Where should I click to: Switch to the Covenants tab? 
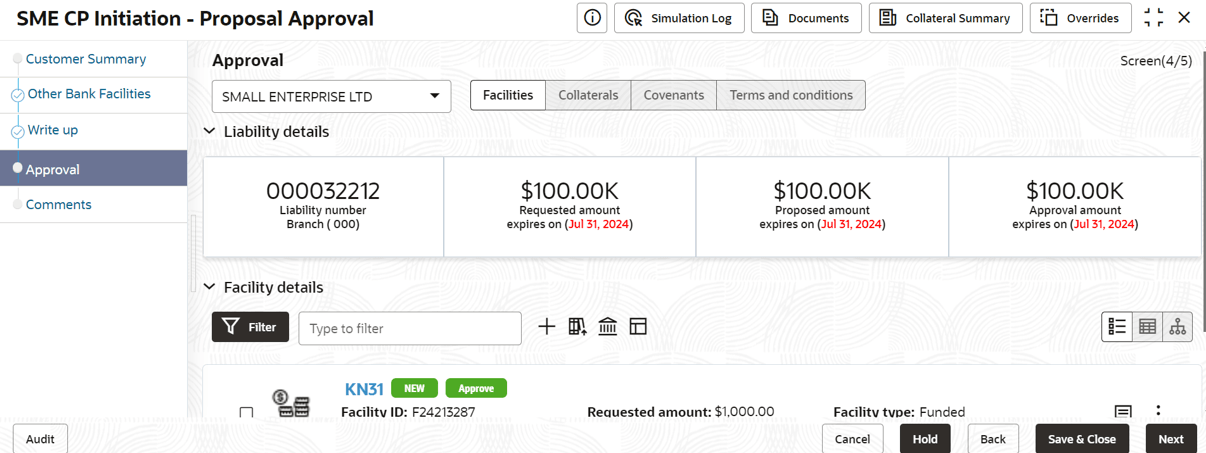click(674, 95)
